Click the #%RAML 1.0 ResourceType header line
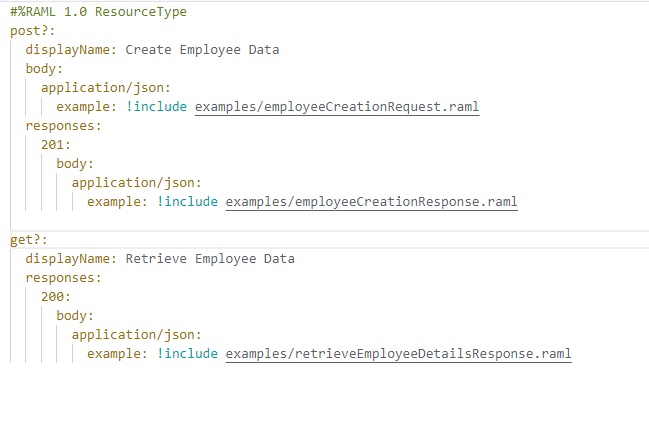Image resolution: width=649 pixels, height=423 pixels. tap(91, 12)
